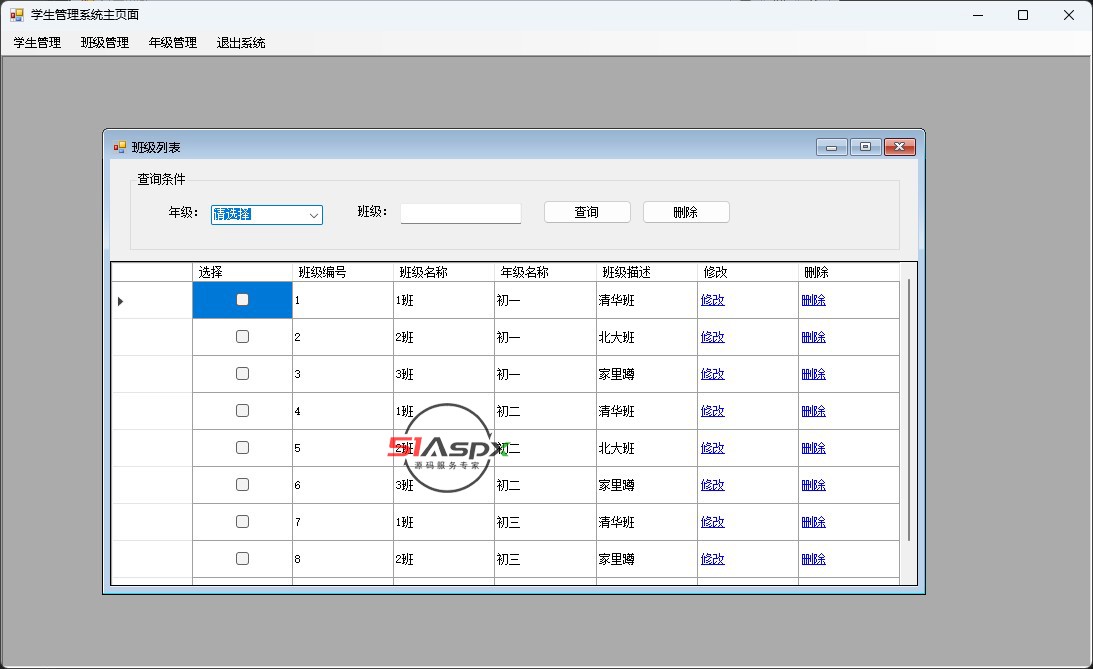Click 退出系统 in the menu bar
Screen dimensions: 1093x669
click(241, 43)
